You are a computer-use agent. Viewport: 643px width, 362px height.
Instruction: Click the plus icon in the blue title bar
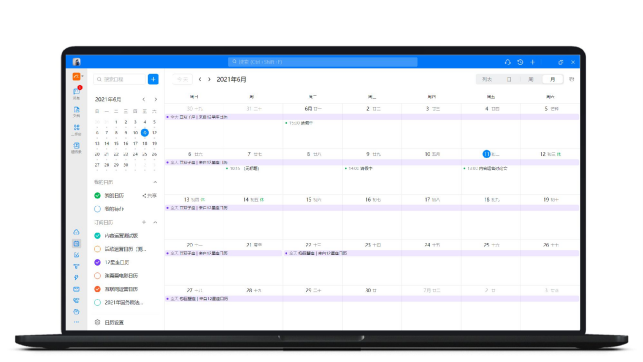click(x=532, y=62)
